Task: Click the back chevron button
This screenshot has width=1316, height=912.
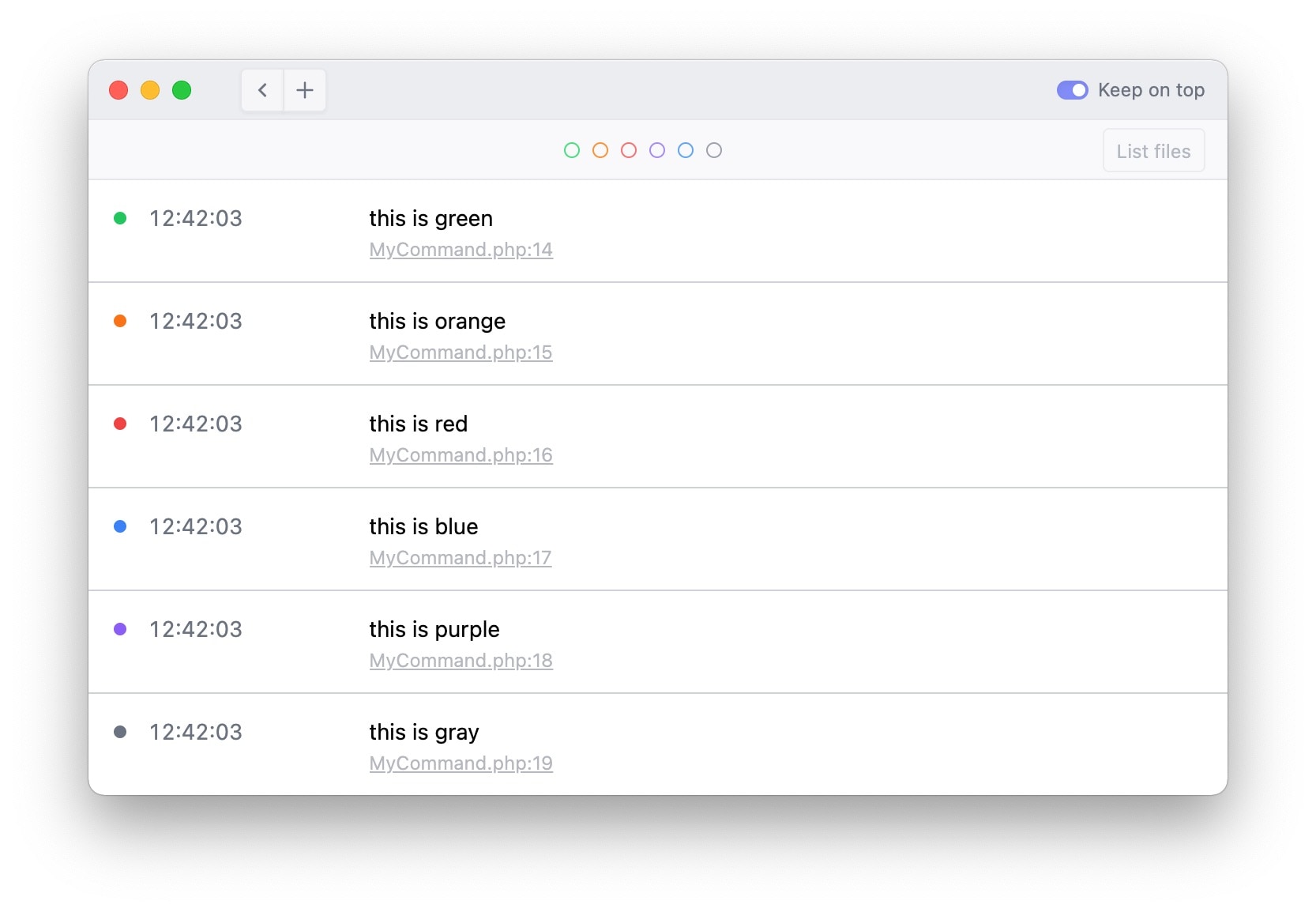Action: click(x=262, y=90)
